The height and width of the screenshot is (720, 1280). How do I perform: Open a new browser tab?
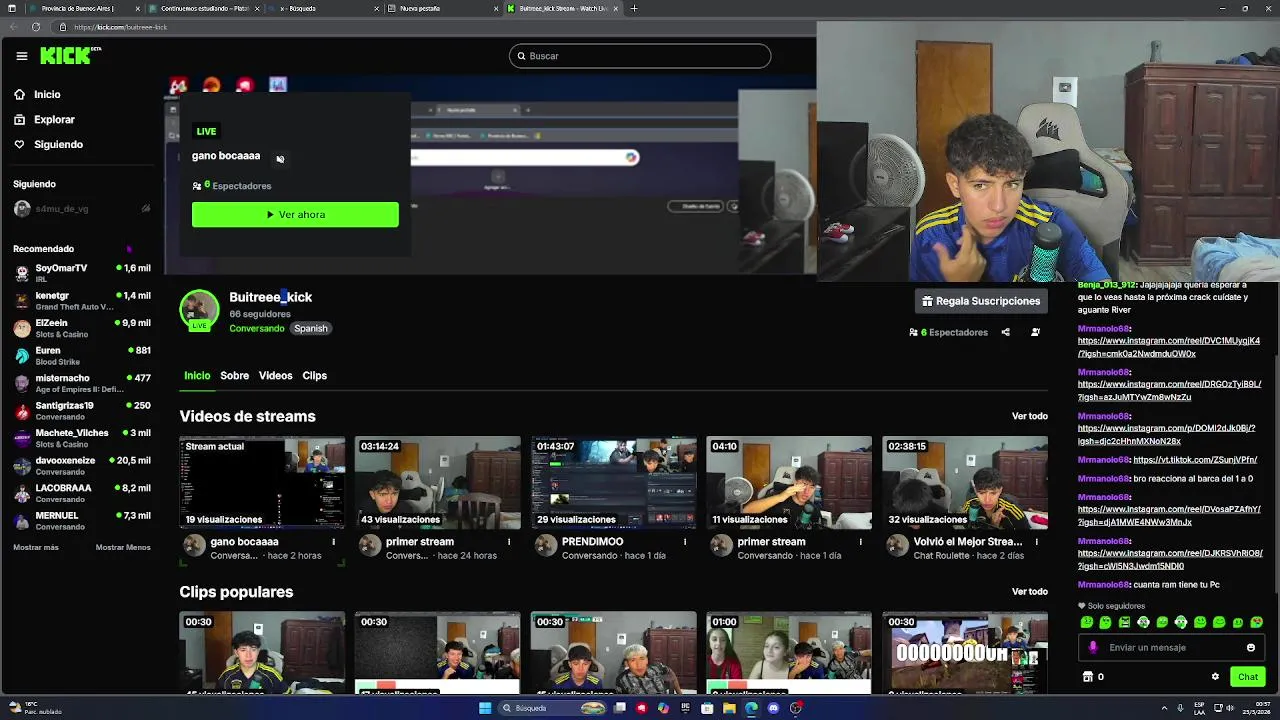point(634,8)
